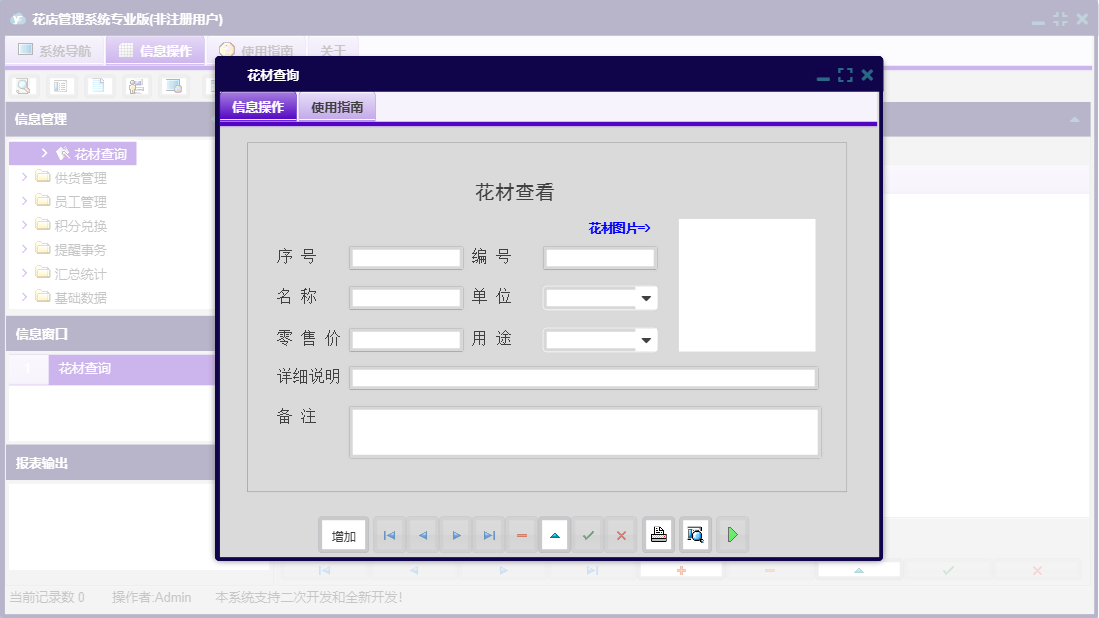Viewport: 1099px width, 618px height.
Task: Delete the current record with minus icon
Action: click(521, 534)
